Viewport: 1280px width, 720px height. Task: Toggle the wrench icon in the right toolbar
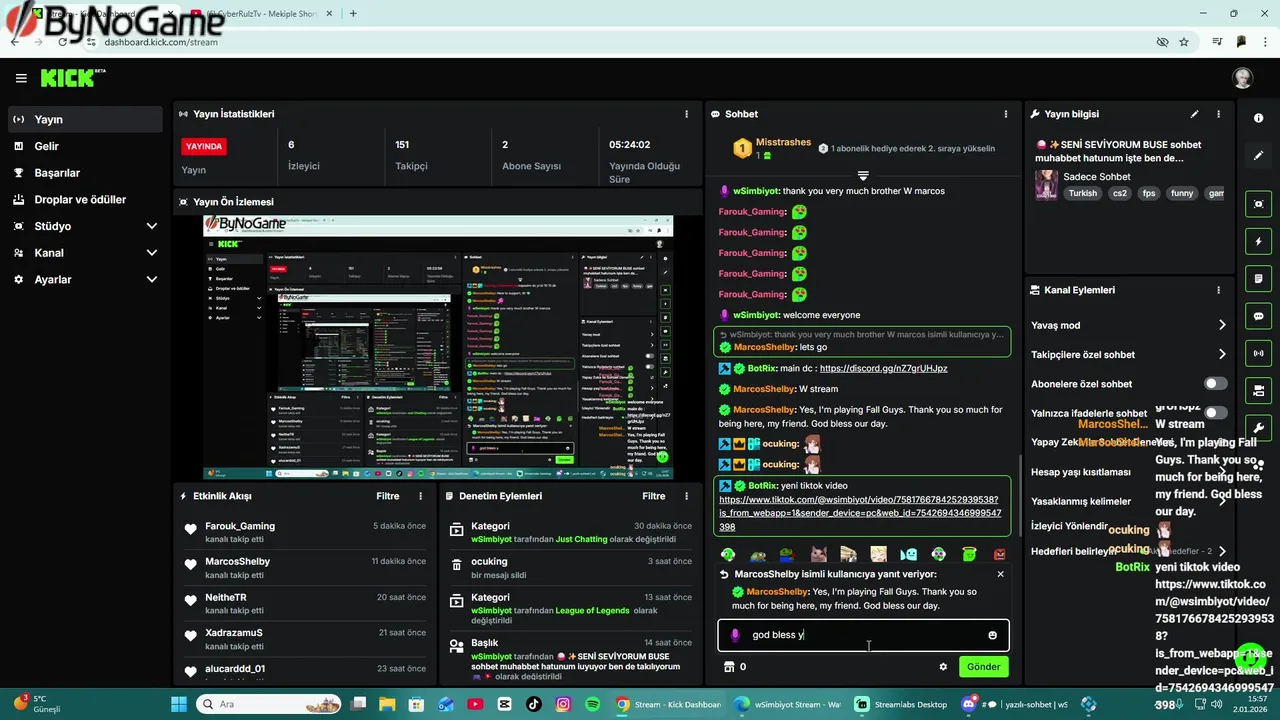(x=1258, y=428)
